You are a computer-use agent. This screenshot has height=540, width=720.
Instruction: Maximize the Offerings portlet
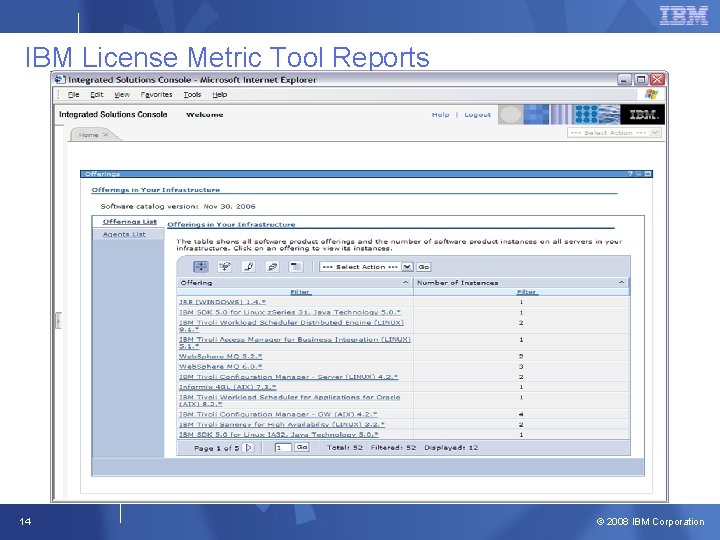tap(647, 174)
